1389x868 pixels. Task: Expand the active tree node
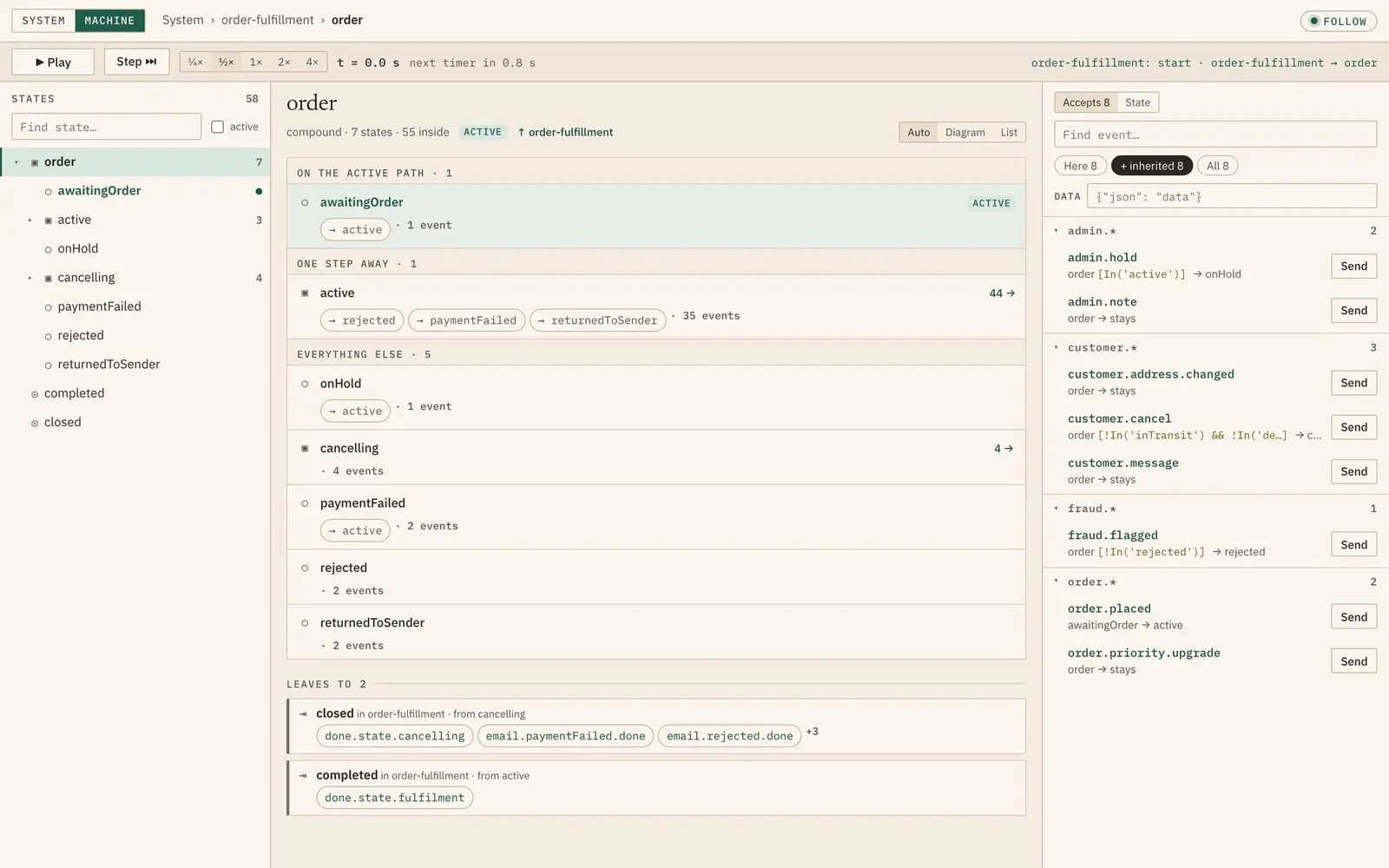30,220
